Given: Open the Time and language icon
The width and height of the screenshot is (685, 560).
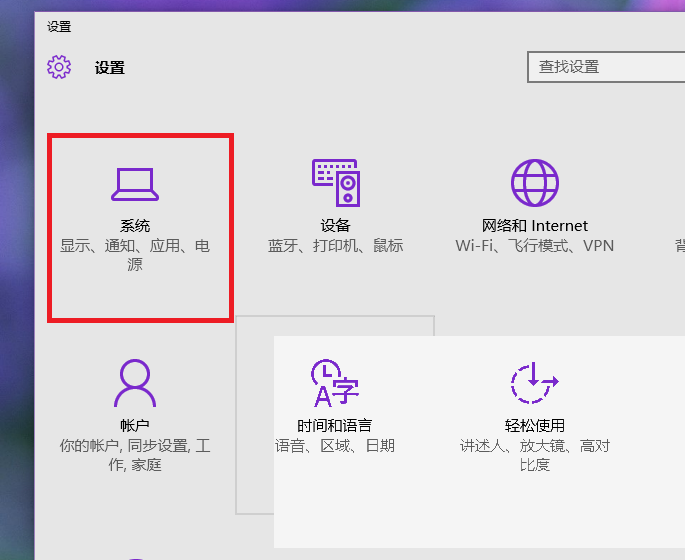Looking at the screenshot, I should coord(335,383).
